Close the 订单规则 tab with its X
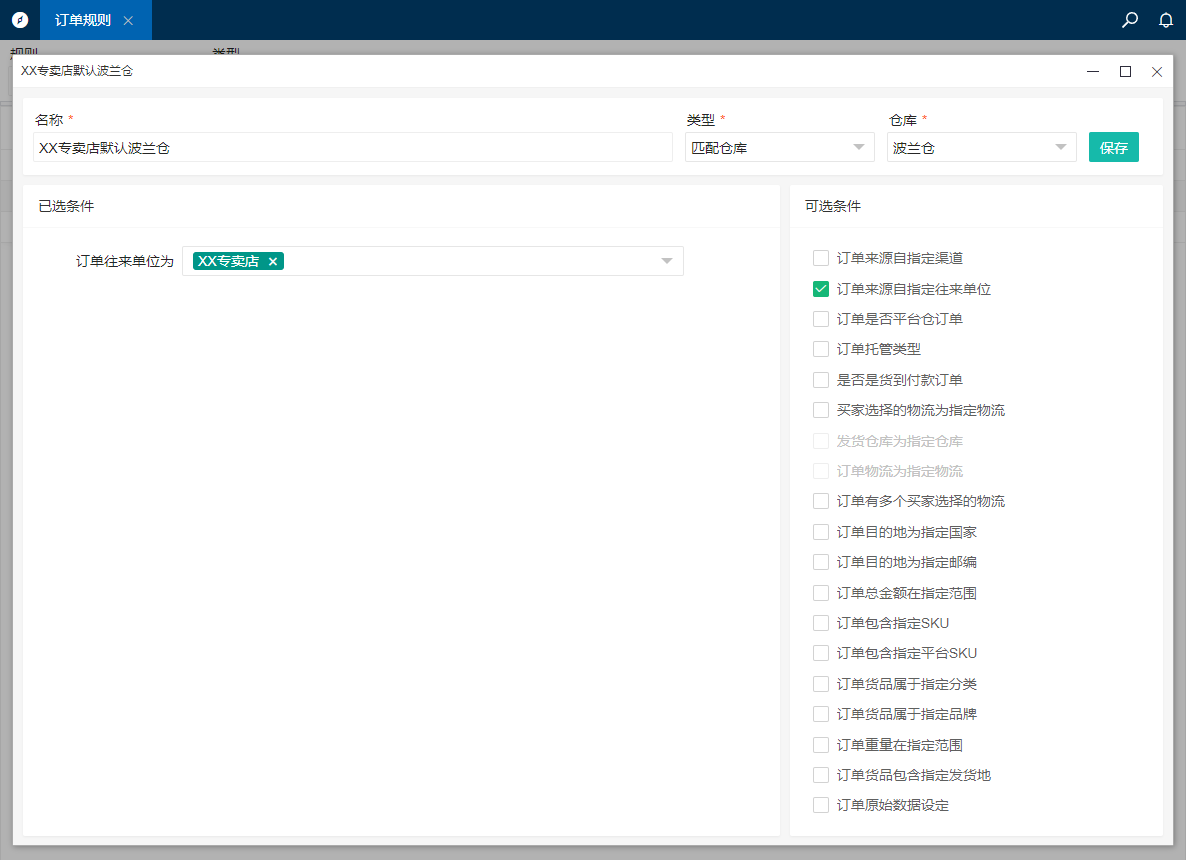This screenshot has width=1186, height=860. coord(128,21)
